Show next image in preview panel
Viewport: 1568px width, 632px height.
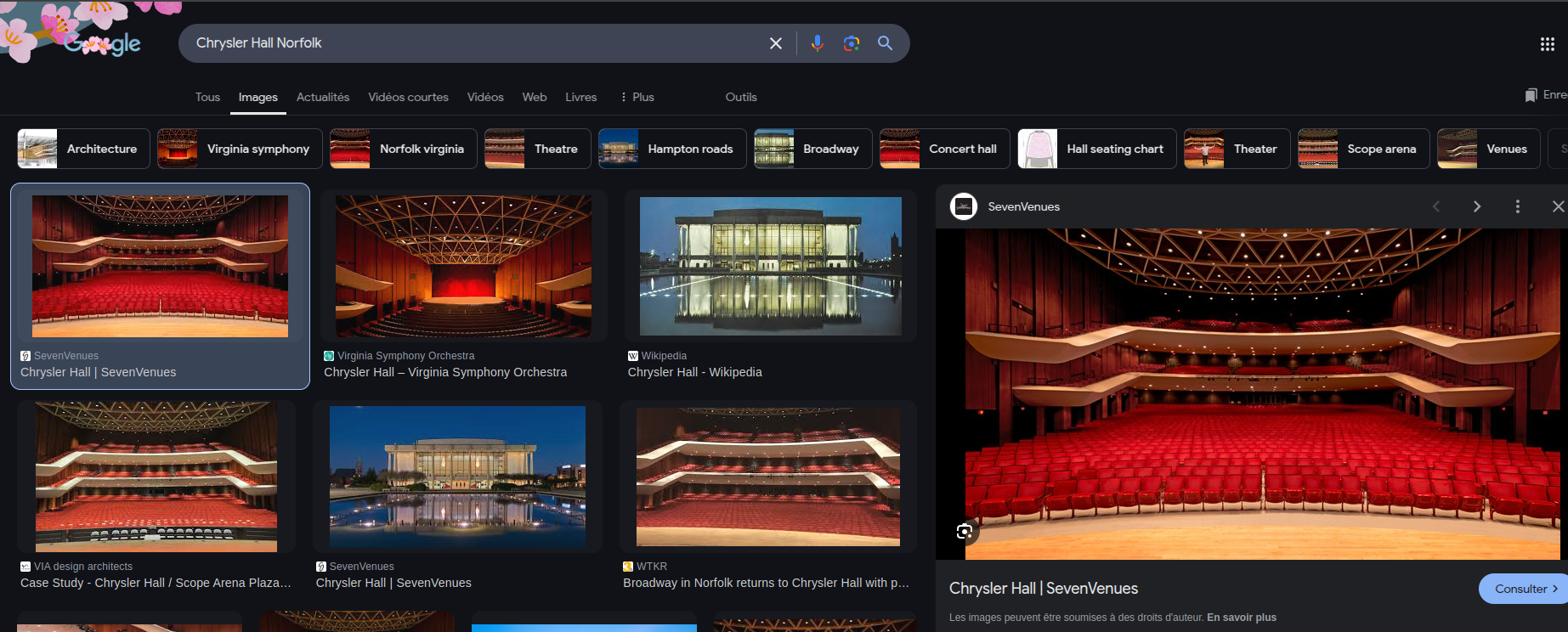coord(1477,206)
